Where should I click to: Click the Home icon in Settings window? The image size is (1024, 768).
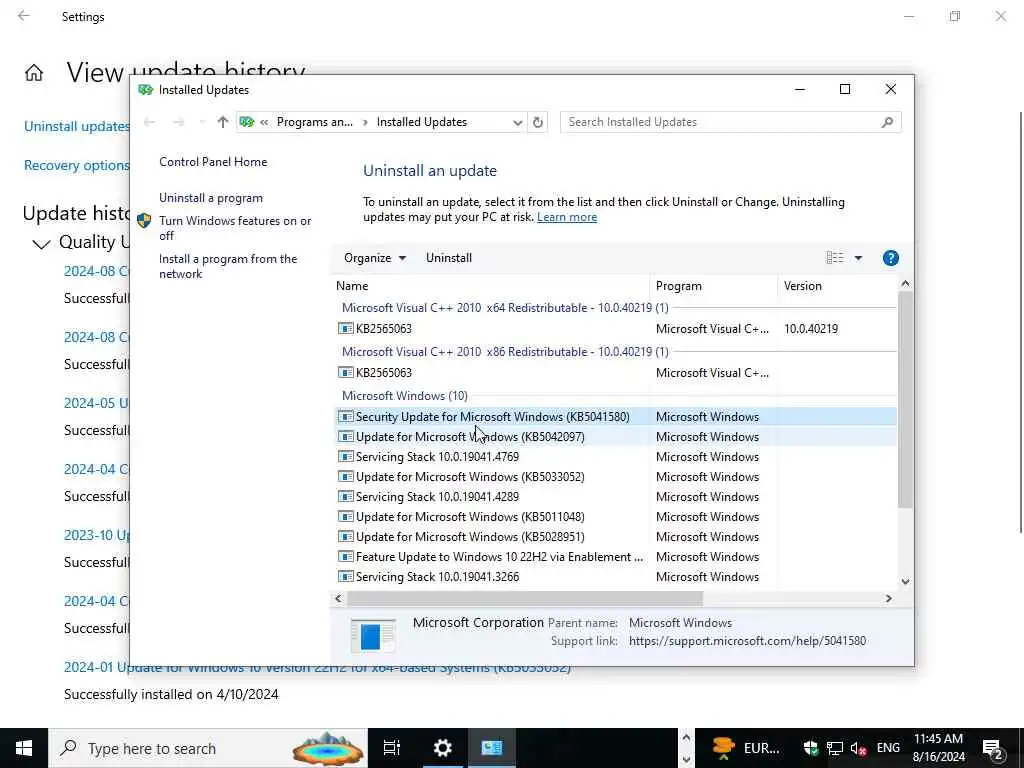34,72
